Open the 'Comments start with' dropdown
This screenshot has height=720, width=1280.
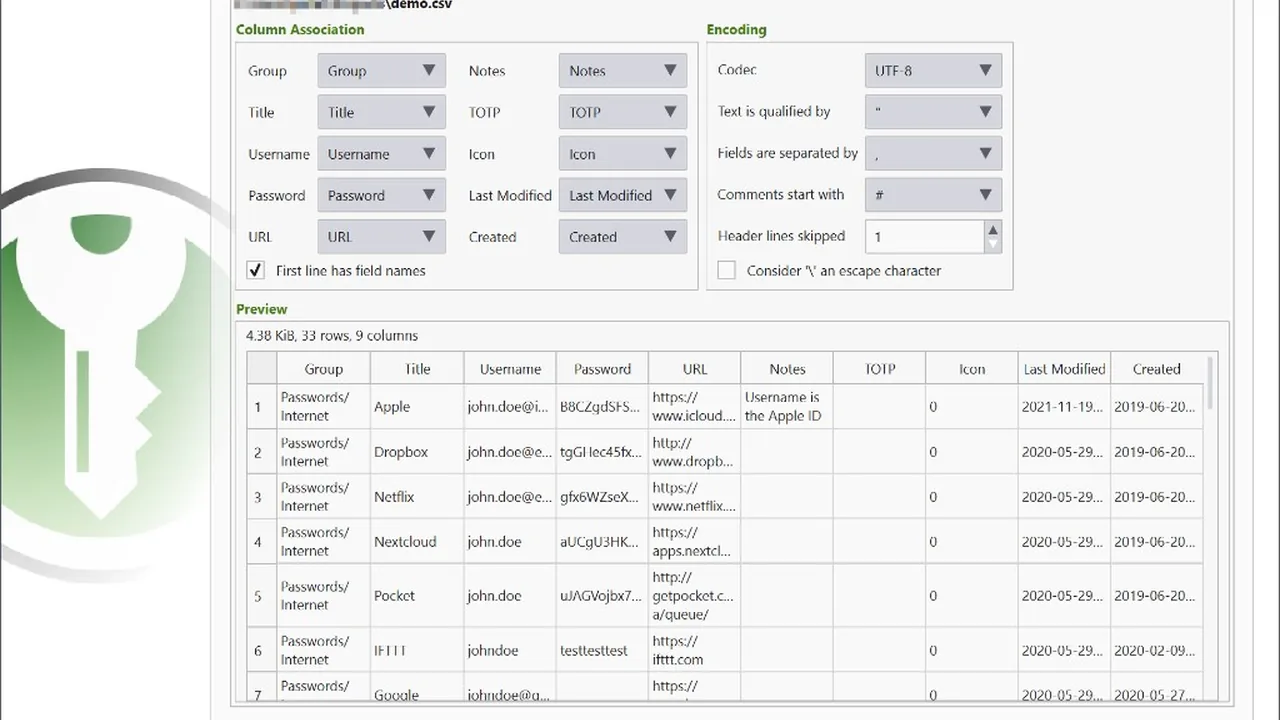933,195
